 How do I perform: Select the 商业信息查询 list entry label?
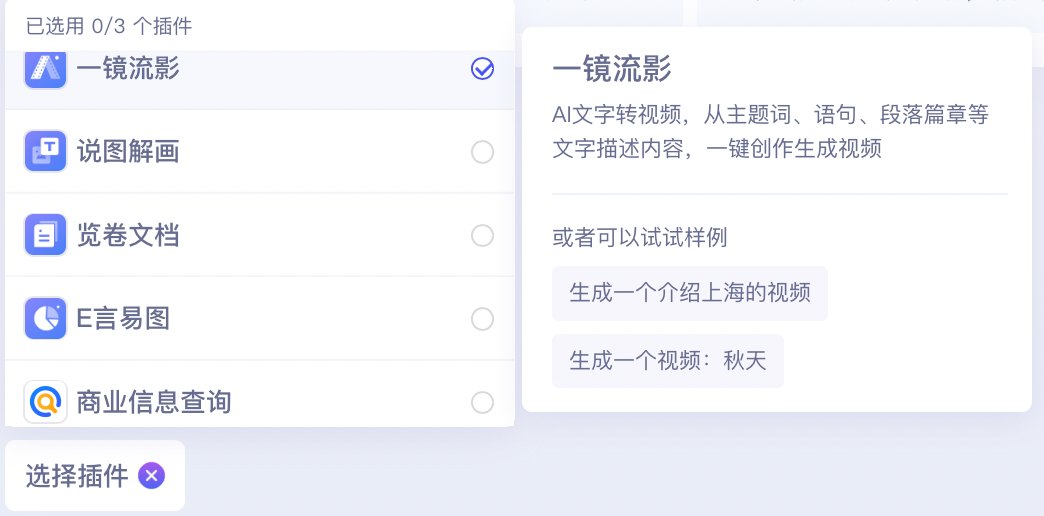(154, 402)
